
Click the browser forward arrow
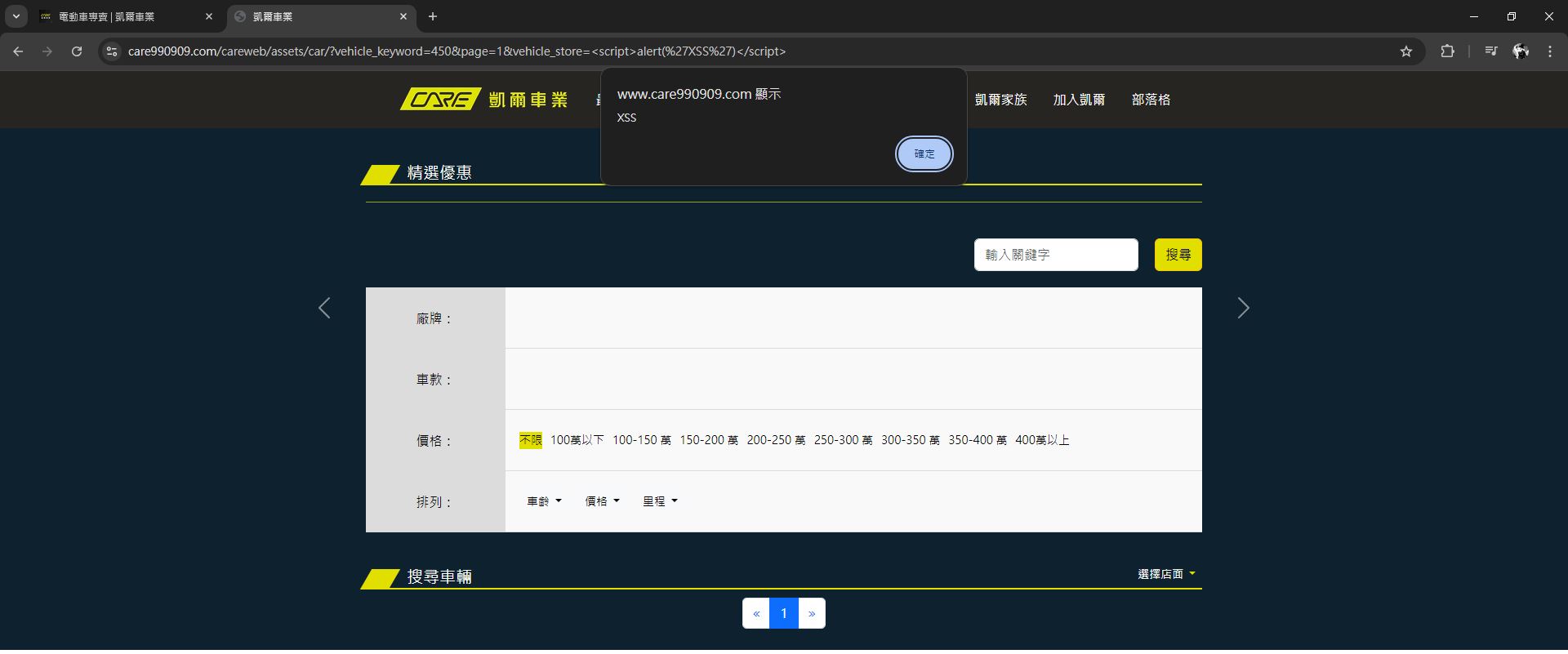tap(47, 51)
